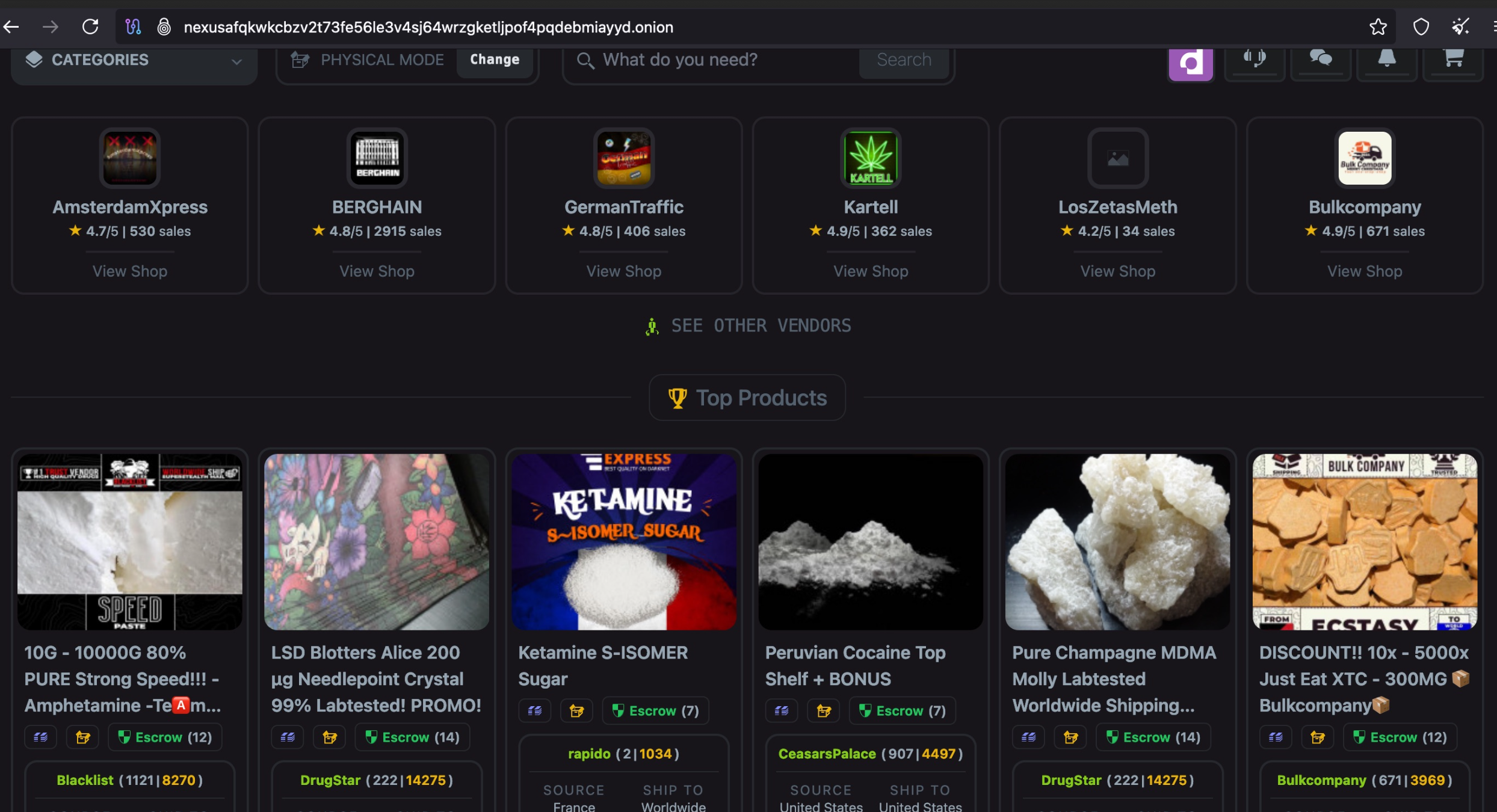
Task: Open the messages chat icon
Action: (x=1321, y=60)
